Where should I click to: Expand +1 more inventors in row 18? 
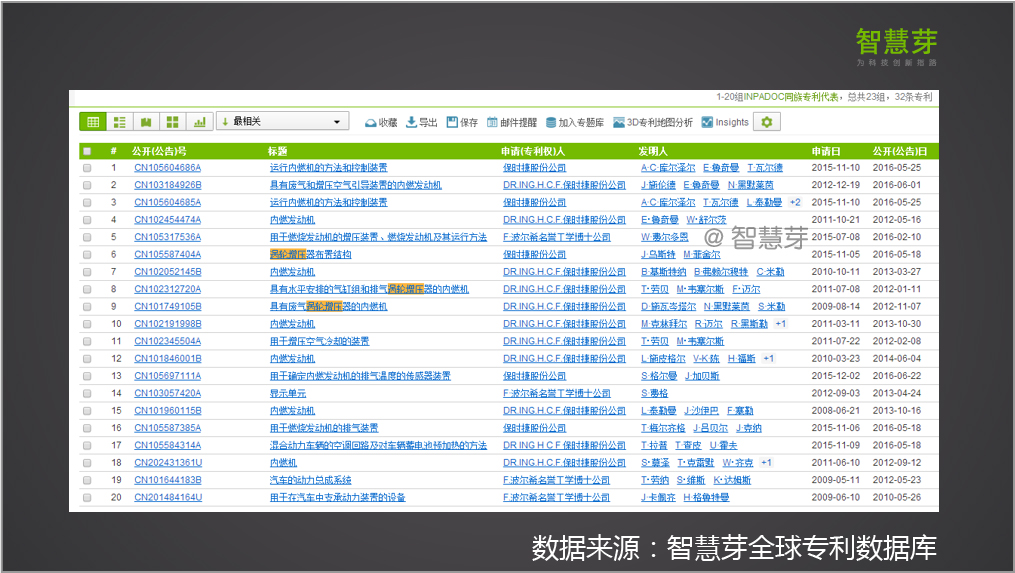coord(766,463)
